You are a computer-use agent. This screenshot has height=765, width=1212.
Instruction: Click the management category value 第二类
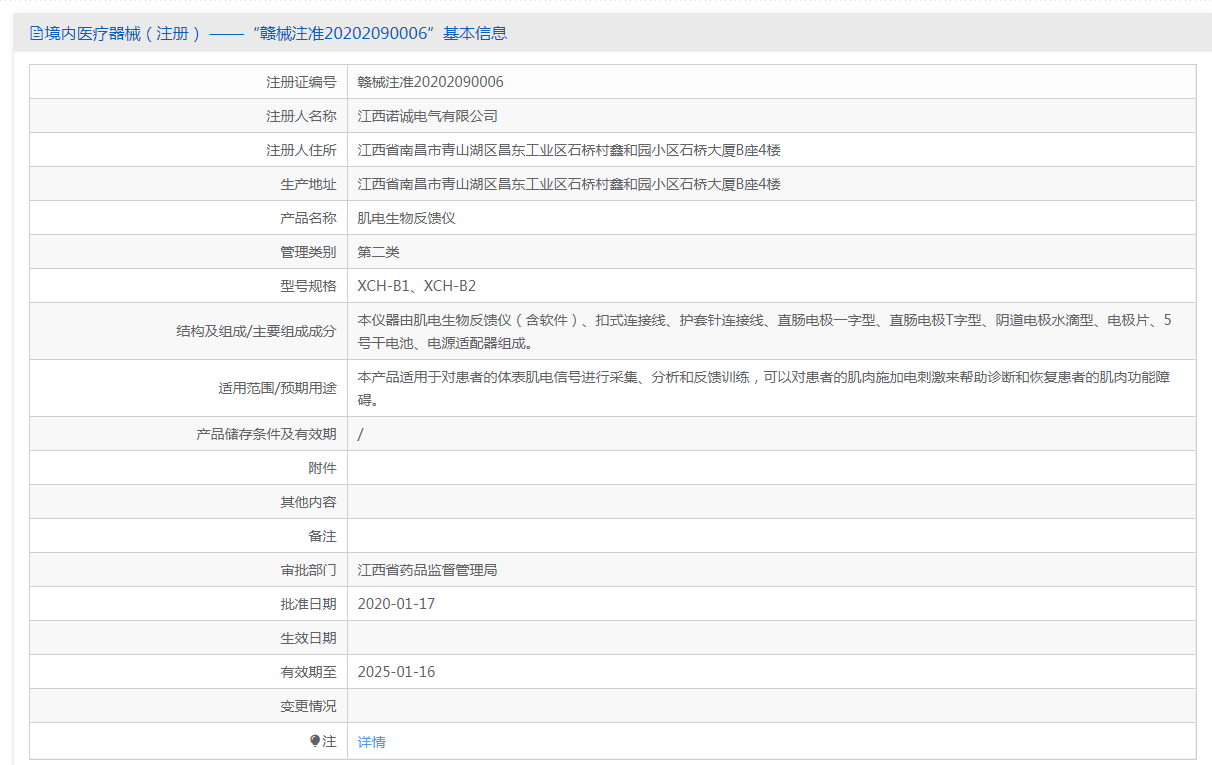pos(378,252)
